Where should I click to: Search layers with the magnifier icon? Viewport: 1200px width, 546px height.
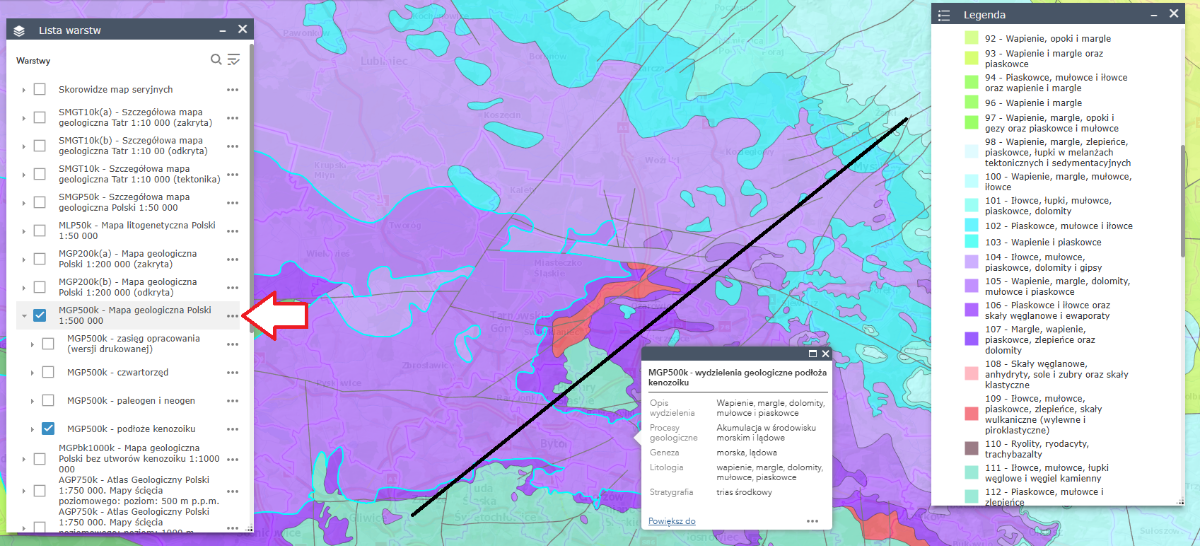click(x=216, y=60)
